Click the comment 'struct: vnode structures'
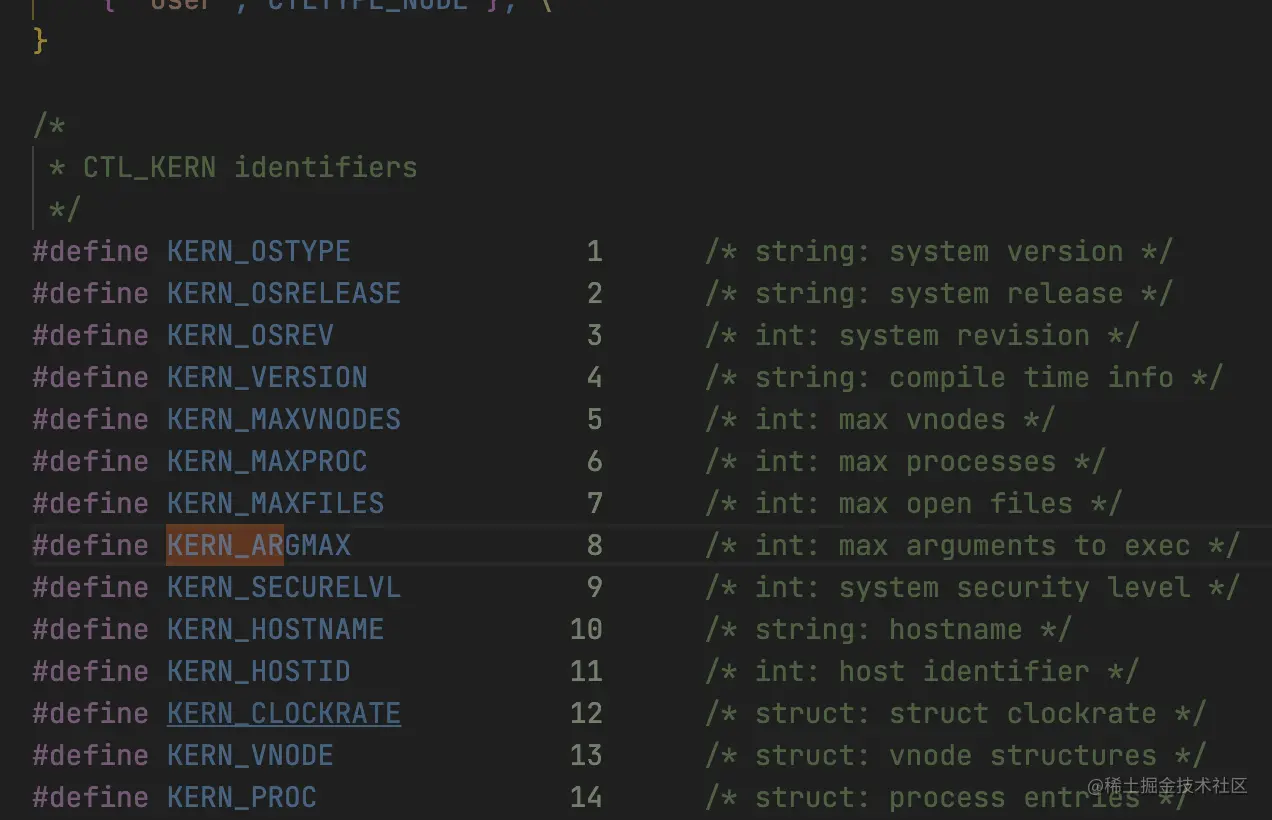The height and width of the screenshot is (820, 1272). 956,755
